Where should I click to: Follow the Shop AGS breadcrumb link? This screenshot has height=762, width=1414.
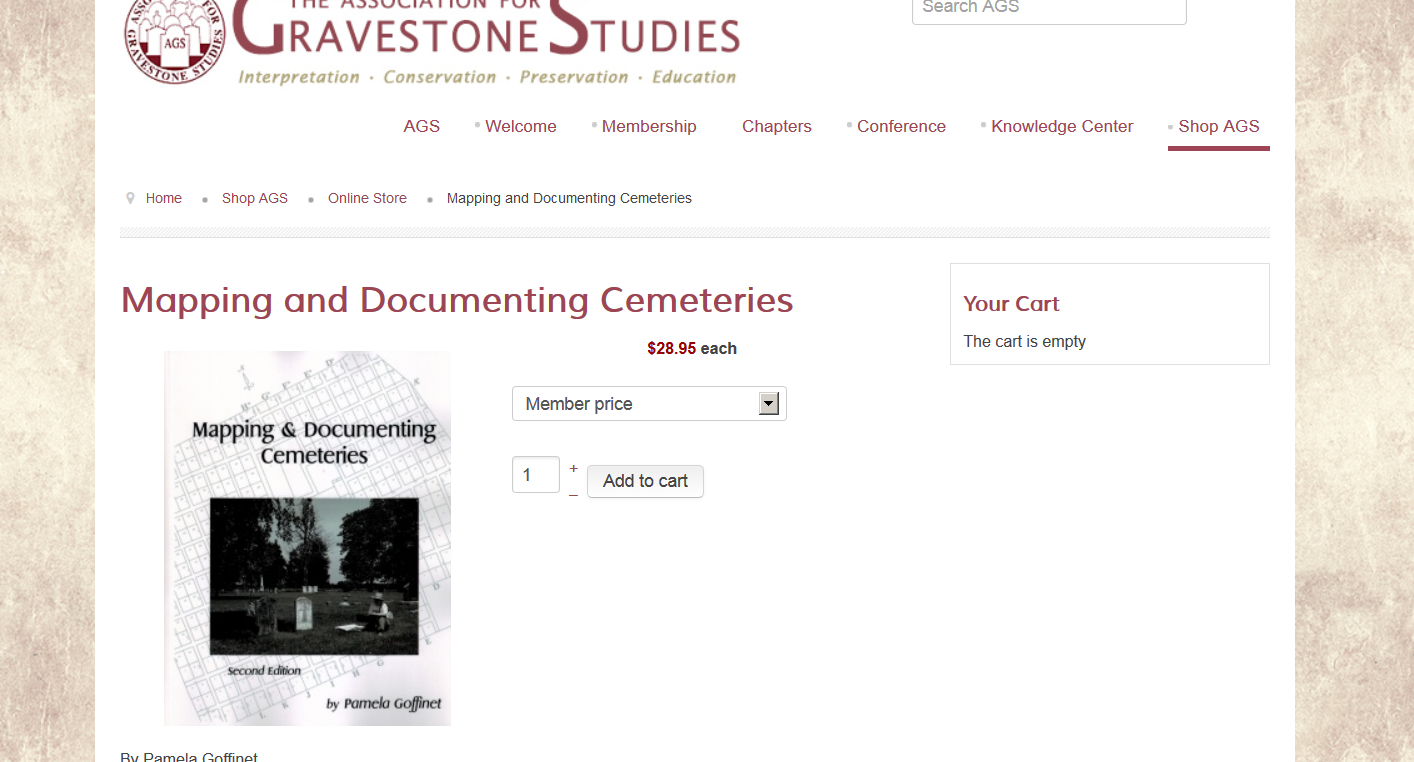[x=255, y=198]
